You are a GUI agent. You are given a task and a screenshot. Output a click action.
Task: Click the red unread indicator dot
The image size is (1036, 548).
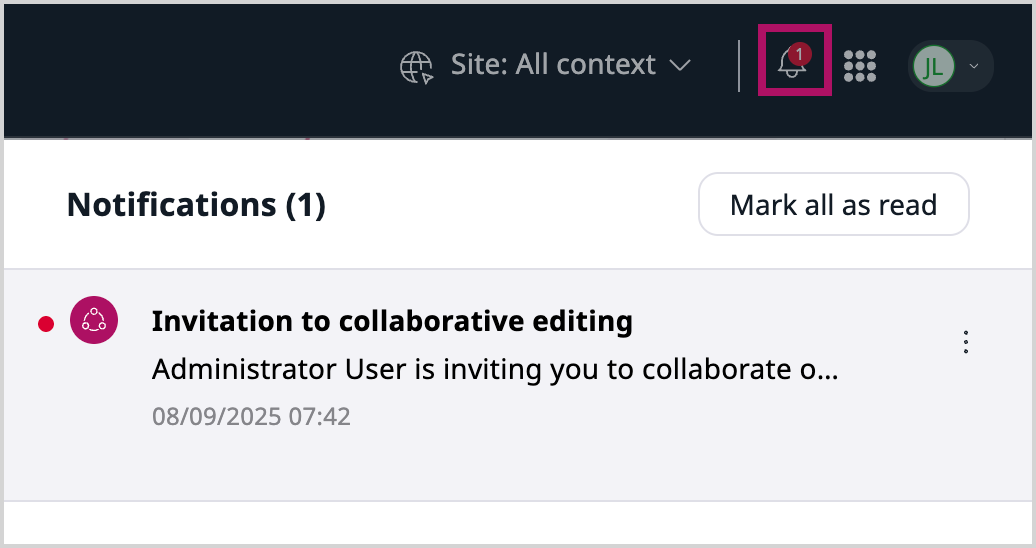click(45, 323)
